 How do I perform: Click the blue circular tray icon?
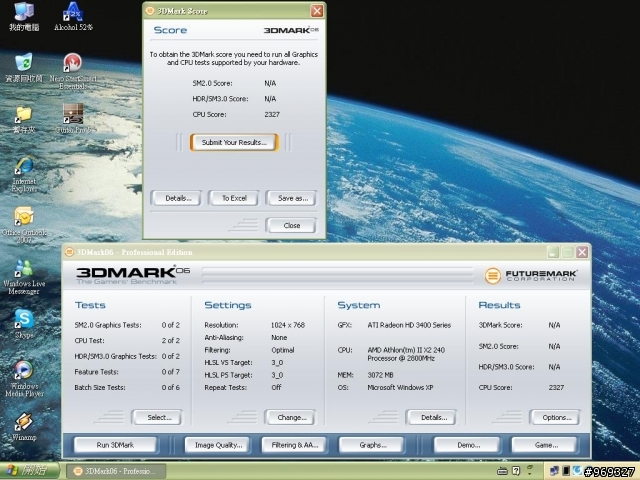coord(578,471)
